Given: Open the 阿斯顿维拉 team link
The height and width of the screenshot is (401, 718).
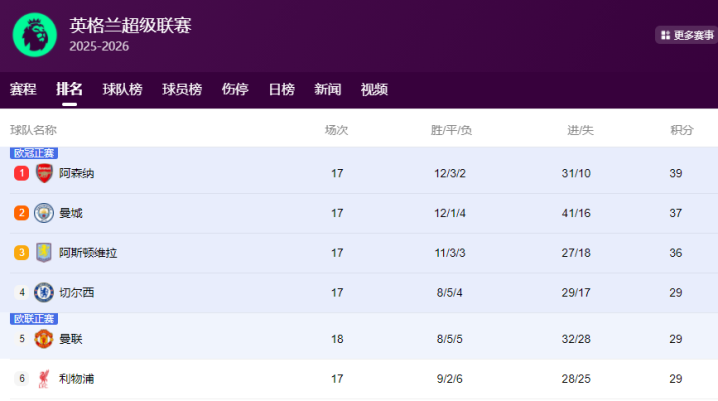Looking at the screenshot, I should (x=88, y=253).
